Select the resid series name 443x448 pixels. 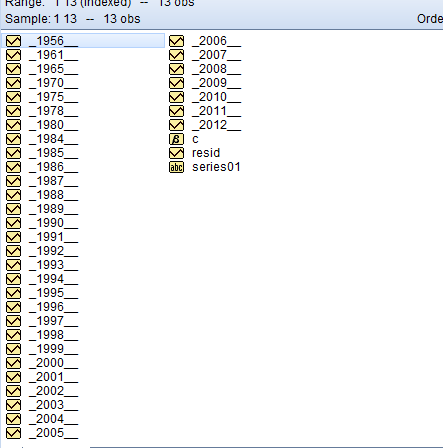[206, 153]
